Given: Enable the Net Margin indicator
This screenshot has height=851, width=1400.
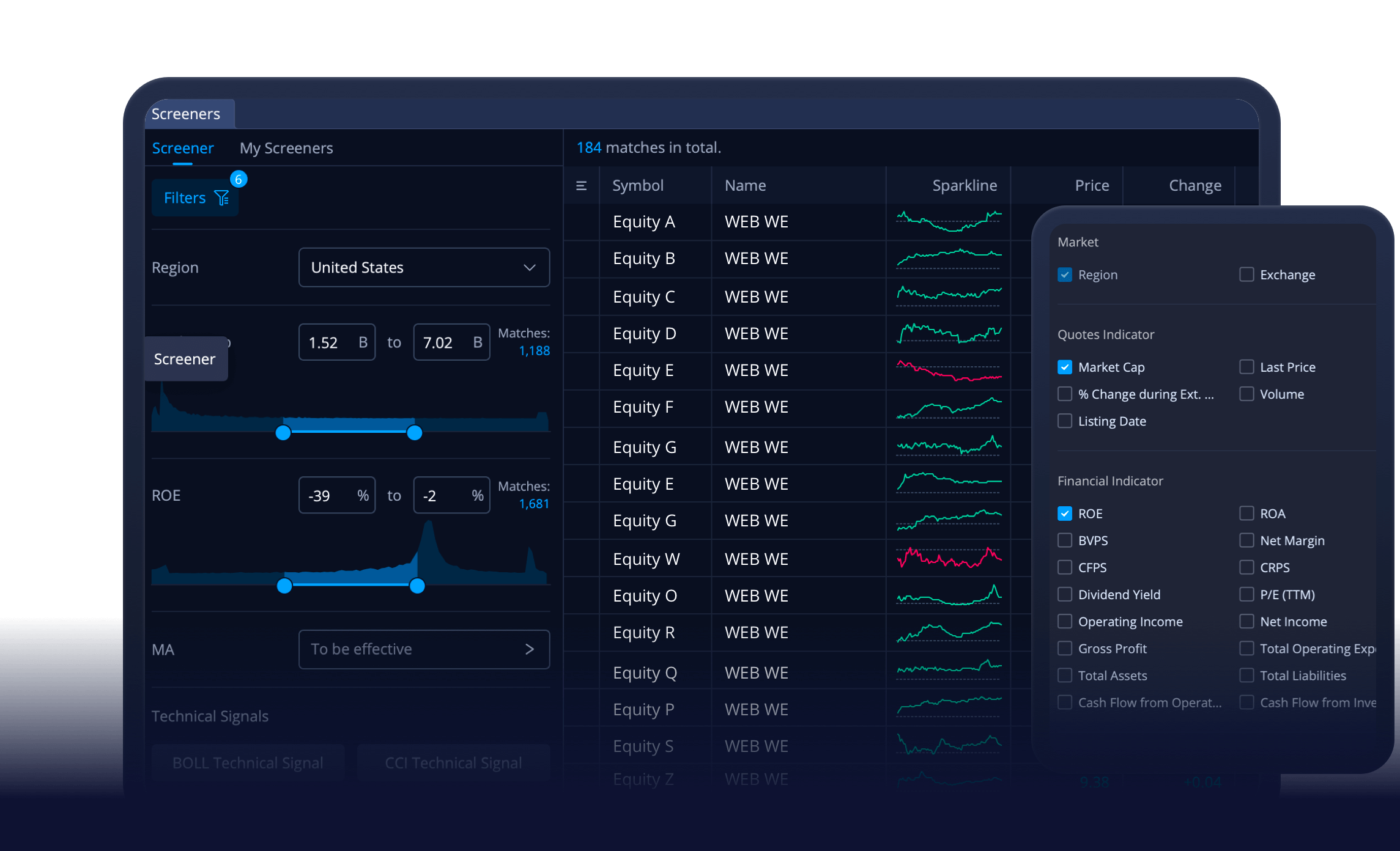Looking at the screenshot, I should point(1246,540).
